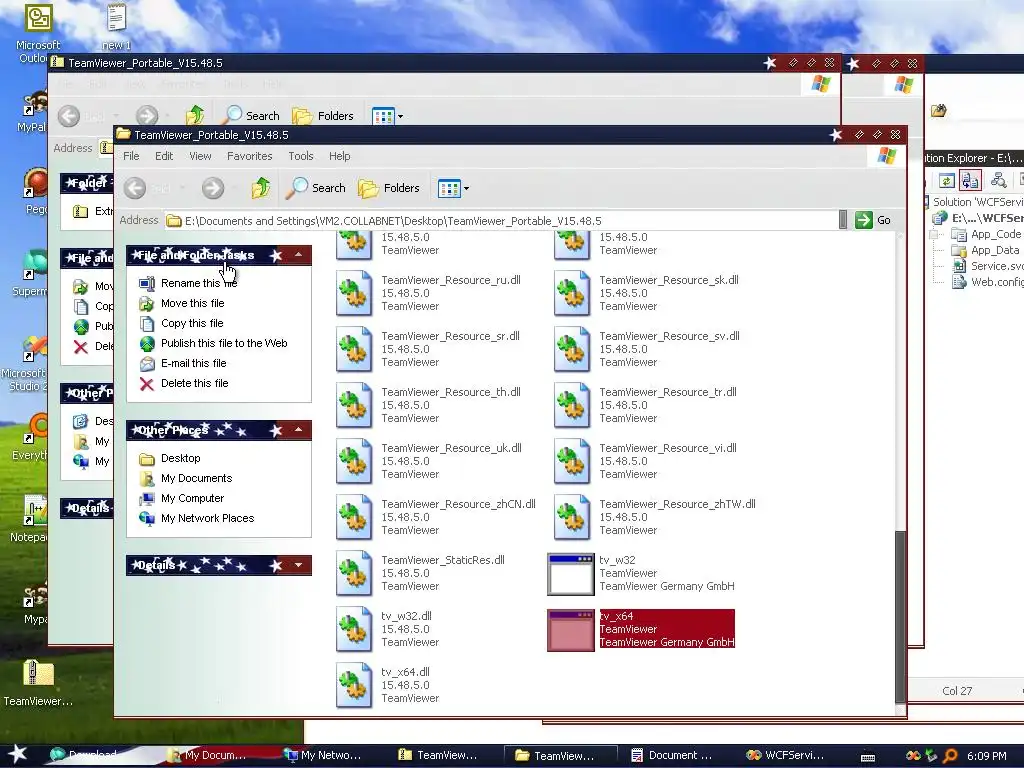Select TeamViewer_Resource_uk.dll file icon

point(354,462)
